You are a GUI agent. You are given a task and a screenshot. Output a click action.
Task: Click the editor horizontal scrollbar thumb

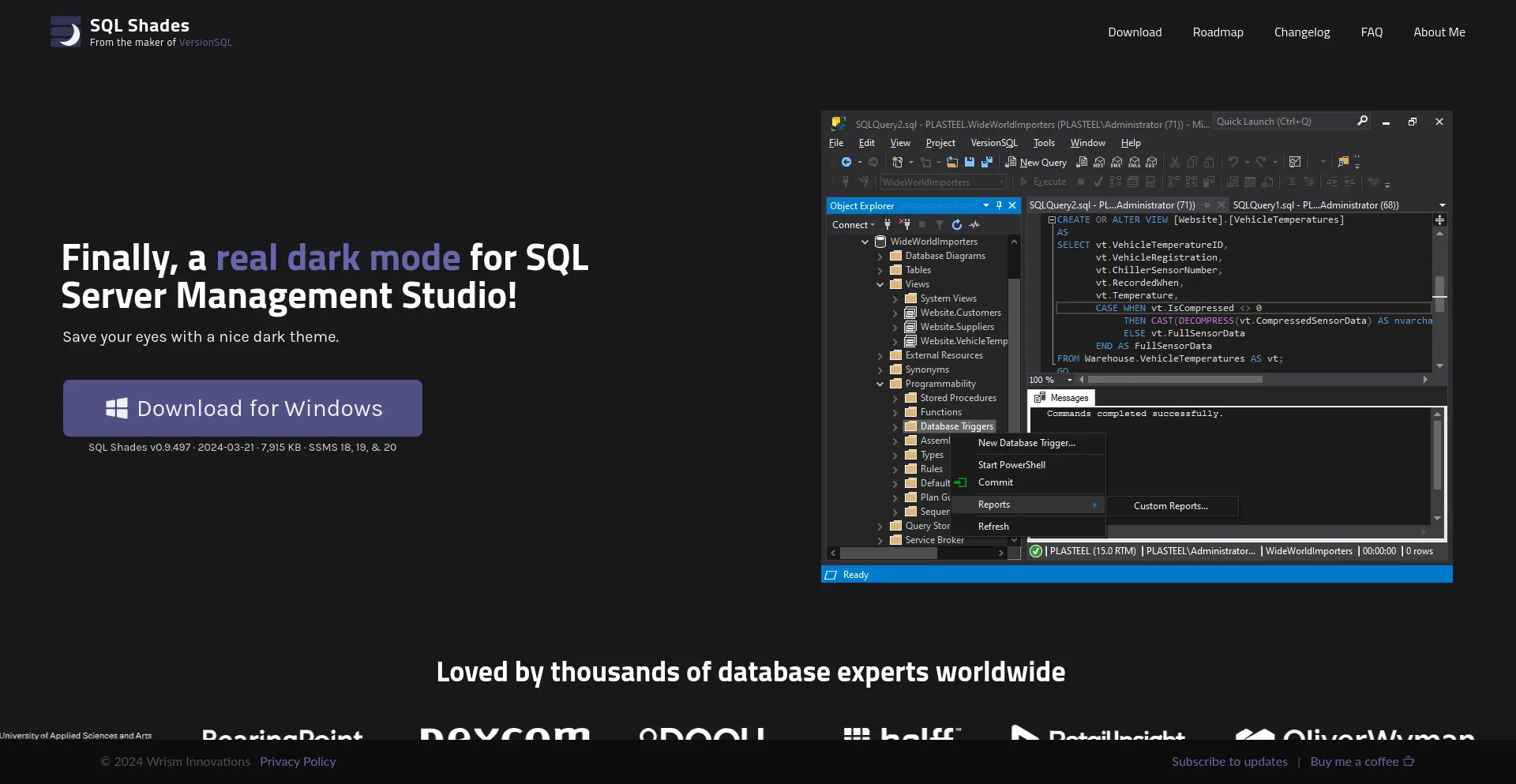(1175, 380)
